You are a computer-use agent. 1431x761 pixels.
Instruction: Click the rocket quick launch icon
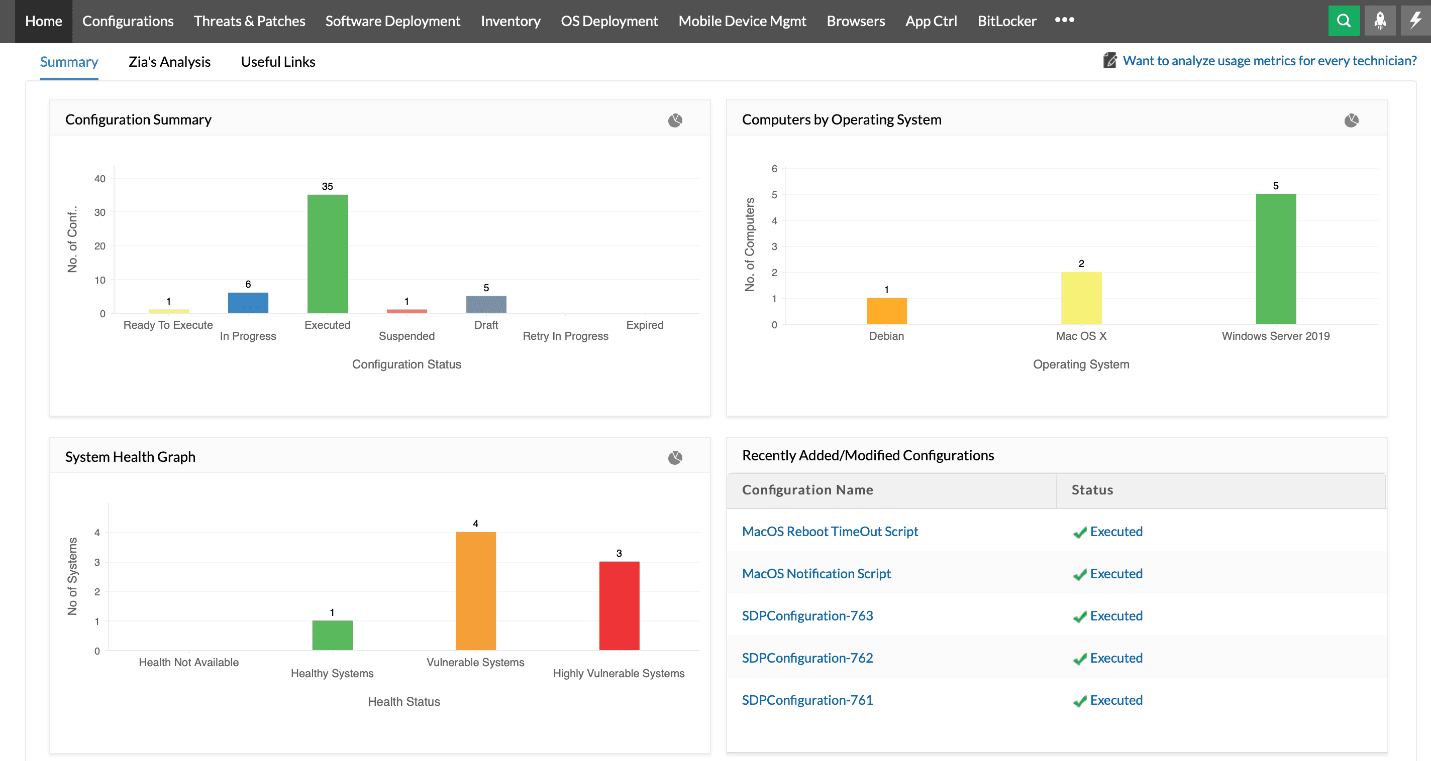1380,20
